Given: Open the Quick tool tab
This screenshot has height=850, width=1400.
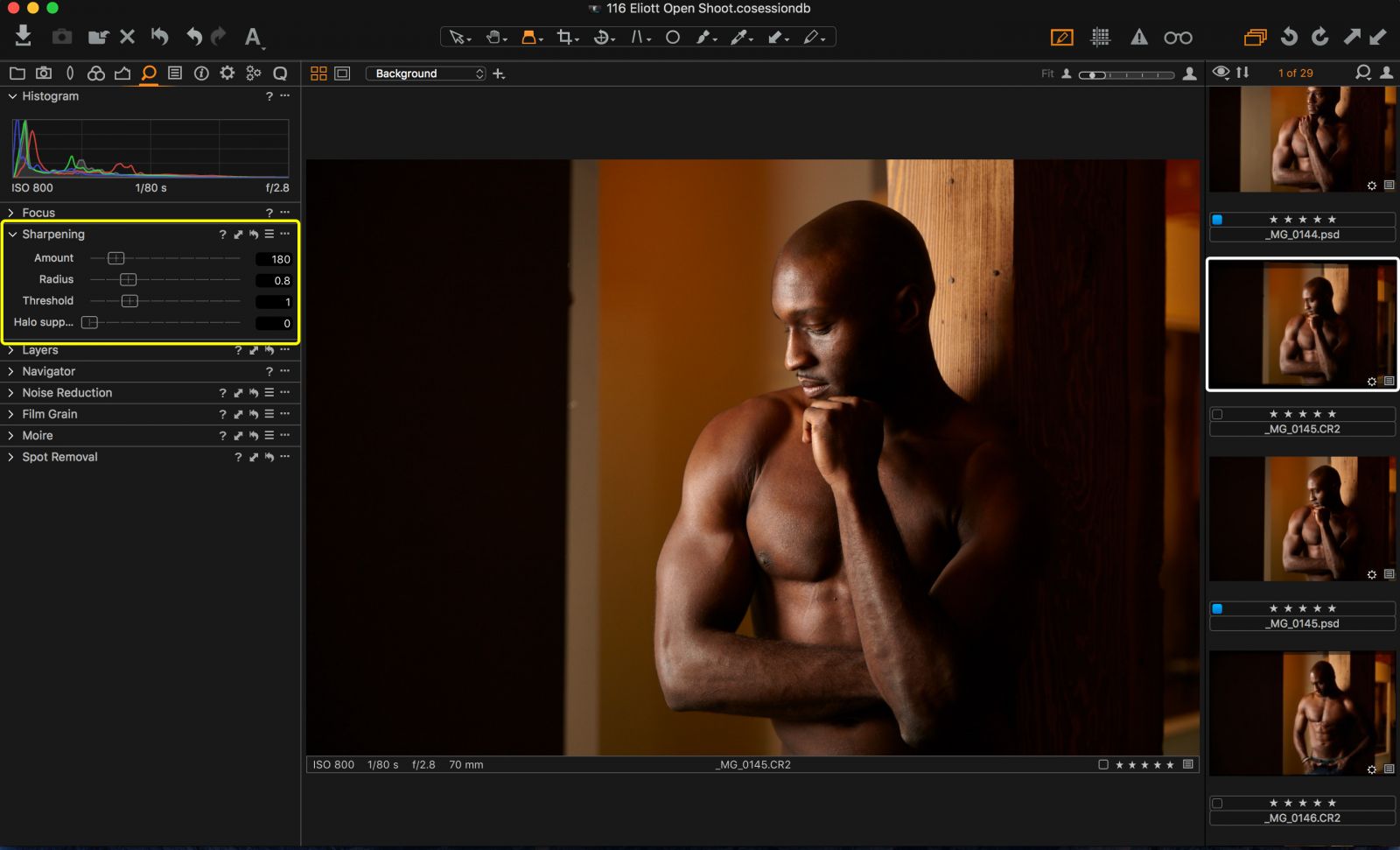Looking at the screenshot, I should pos(280,73).
